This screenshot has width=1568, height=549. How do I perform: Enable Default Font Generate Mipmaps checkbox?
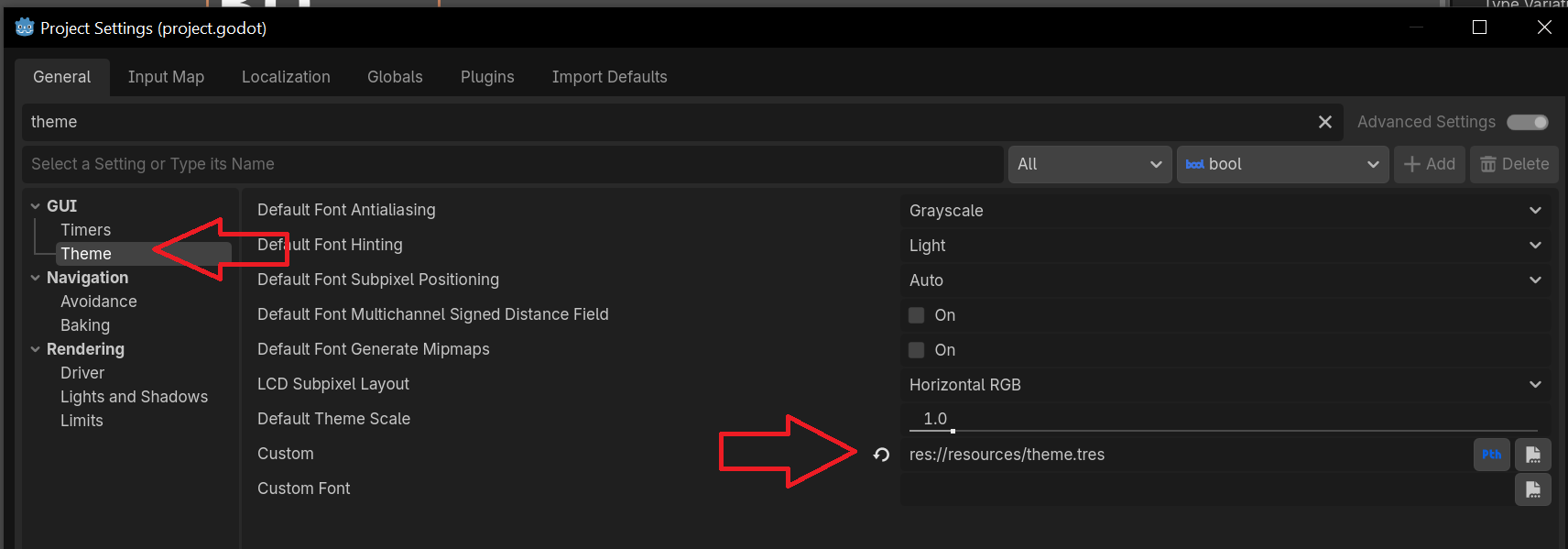point(916,350)
